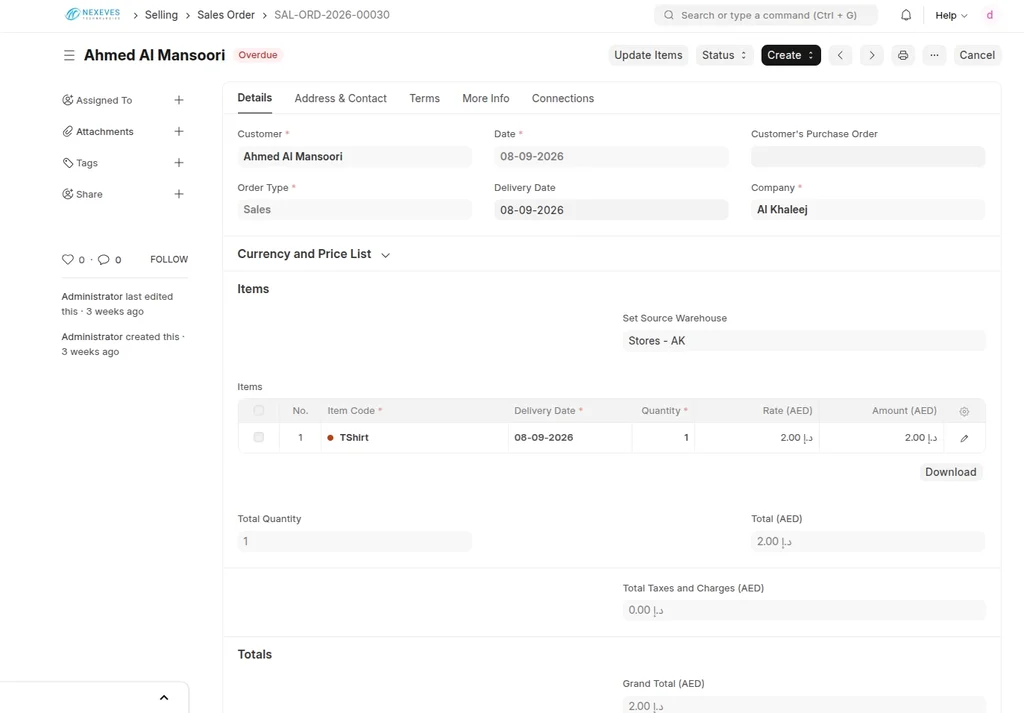Toggle the sidebar hamburger icon
This screenshot has height=713, width=1024.
(x=69, y=55)
